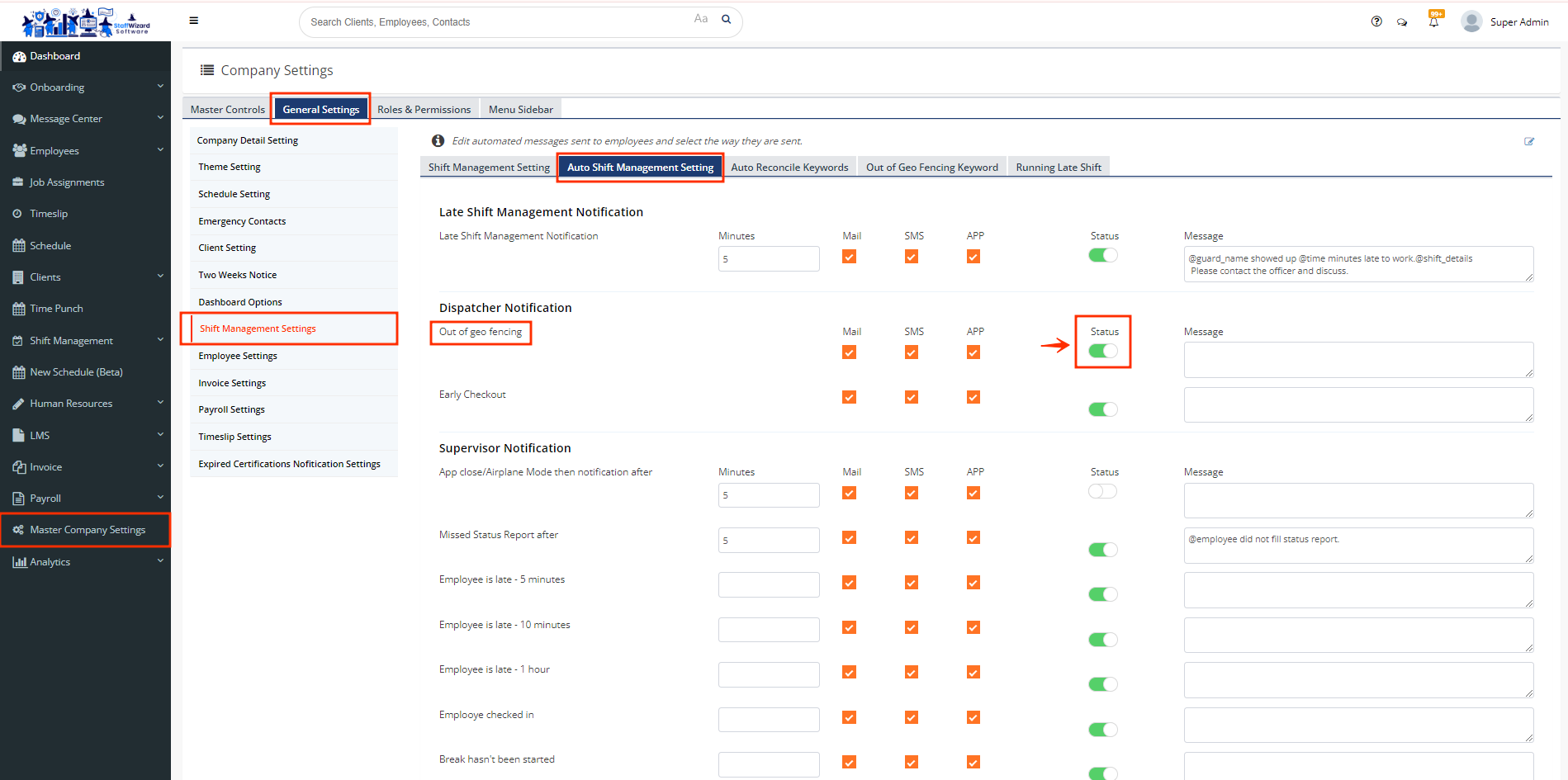
Task: Click the Job Assignments briefcase icon
Action: (x=18, y=182)
